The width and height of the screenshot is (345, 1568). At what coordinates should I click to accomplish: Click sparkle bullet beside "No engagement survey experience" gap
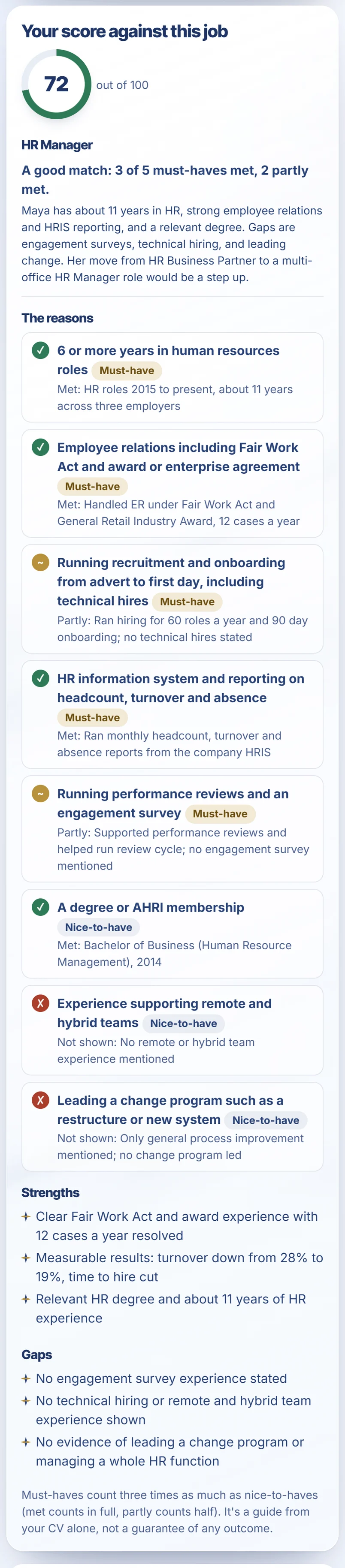pos(26,1378)
